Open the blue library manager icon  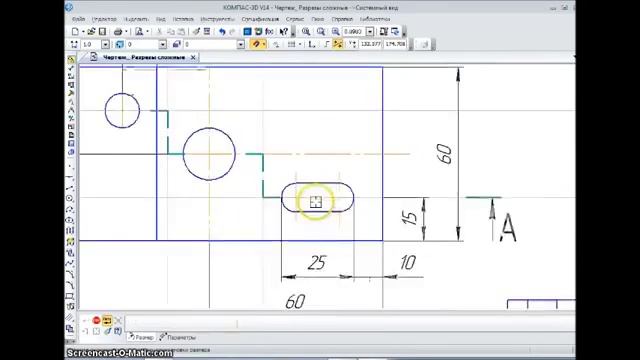click(x=247, y=31)
